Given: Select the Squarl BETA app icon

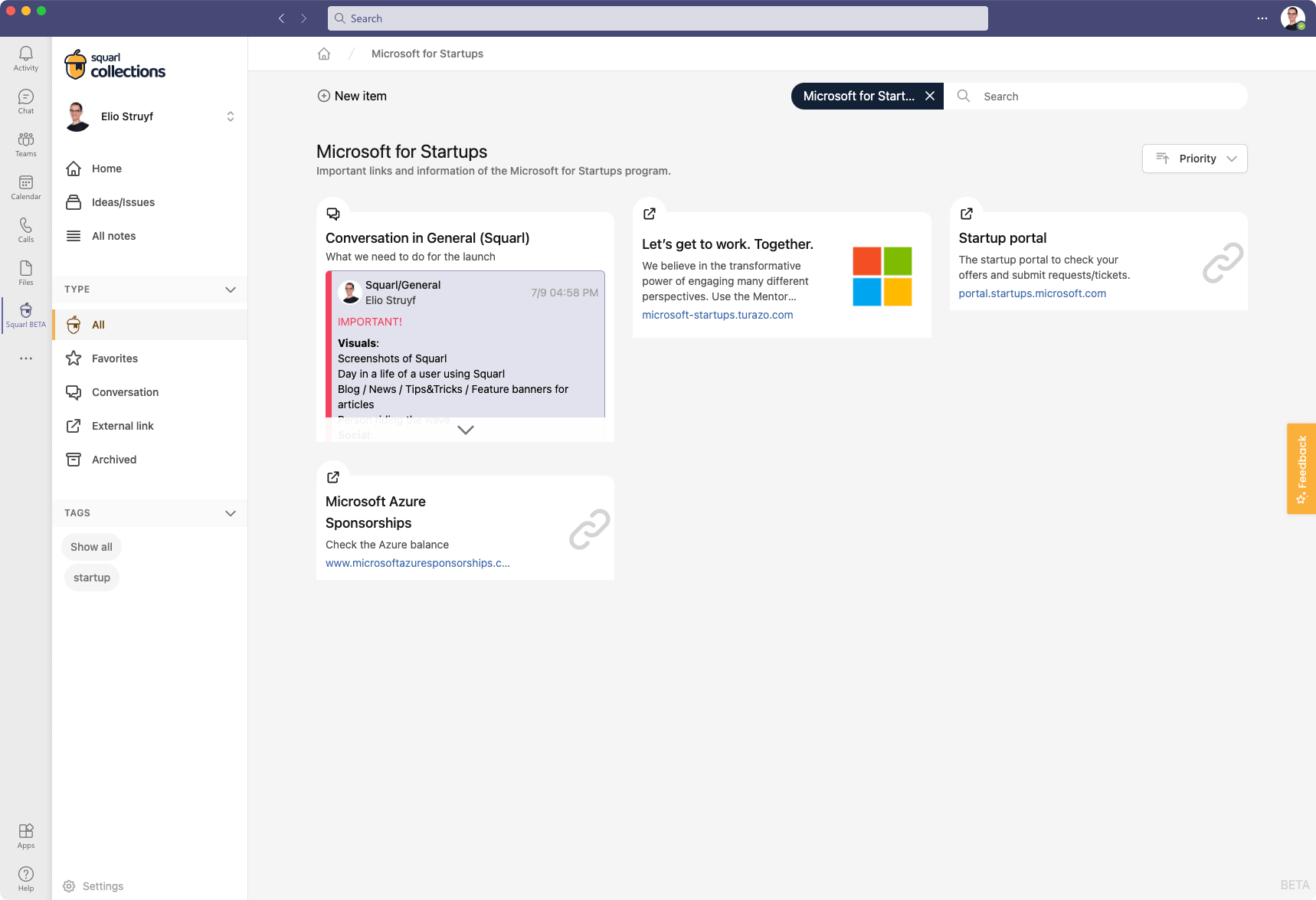Looking at the screenshot, I should [x=26, y=315].
